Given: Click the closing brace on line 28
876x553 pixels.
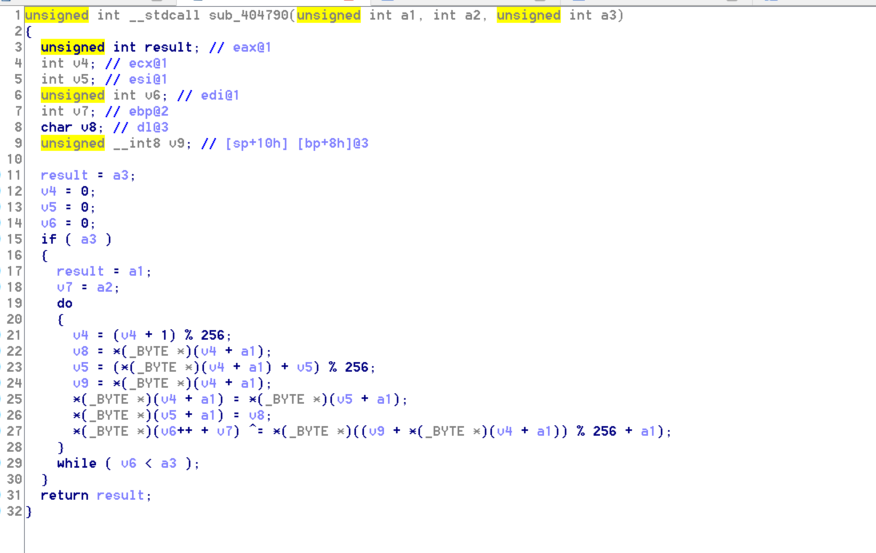Looking at the screenshot, I should click(60, 447).
